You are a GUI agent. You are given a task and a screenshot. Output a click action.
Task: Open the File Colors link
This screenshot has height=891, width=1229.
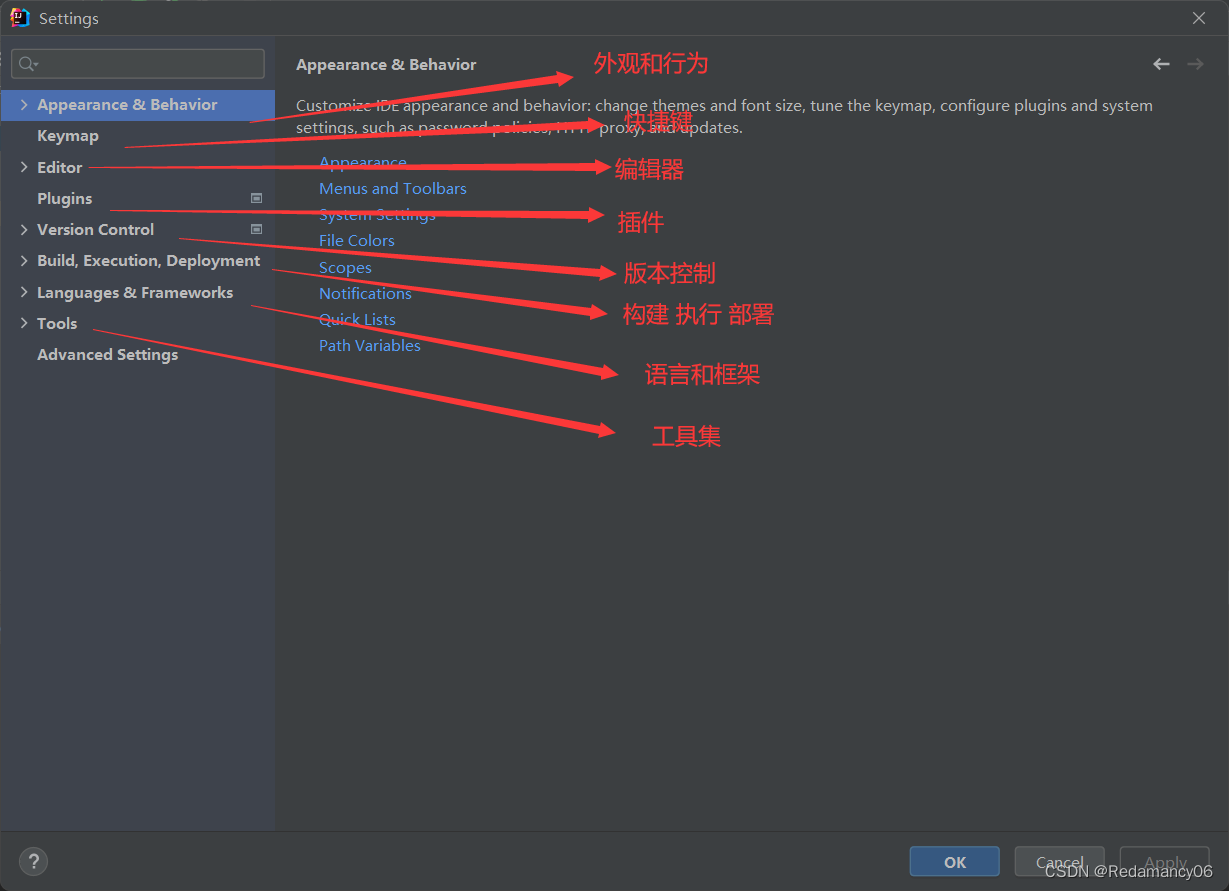pyautogui.click(x=357, y=240)
